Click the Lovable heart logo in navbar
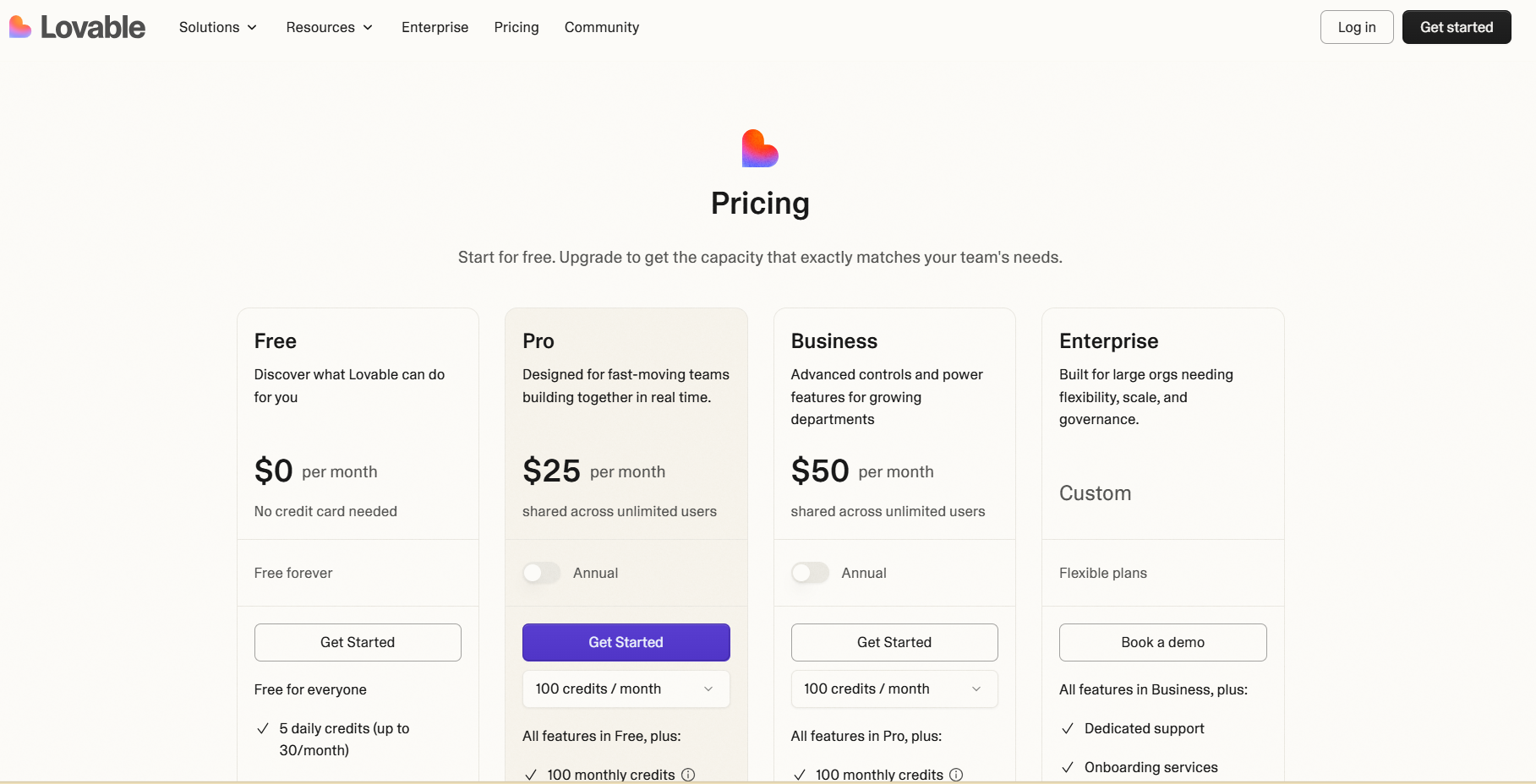The height and width of the screenshot is (784, 1536). coord(20,27)
